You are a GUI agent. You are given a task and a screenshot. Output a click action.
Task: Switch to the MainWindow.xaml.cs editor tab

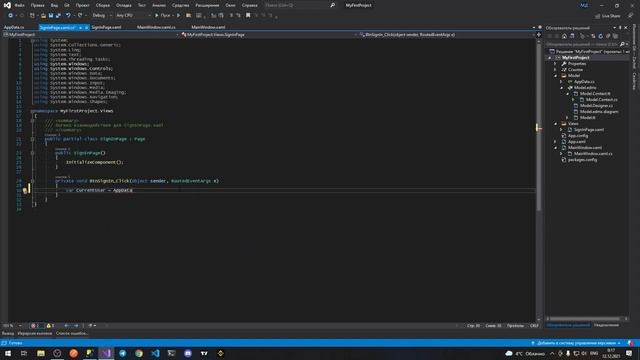point(156,27)
